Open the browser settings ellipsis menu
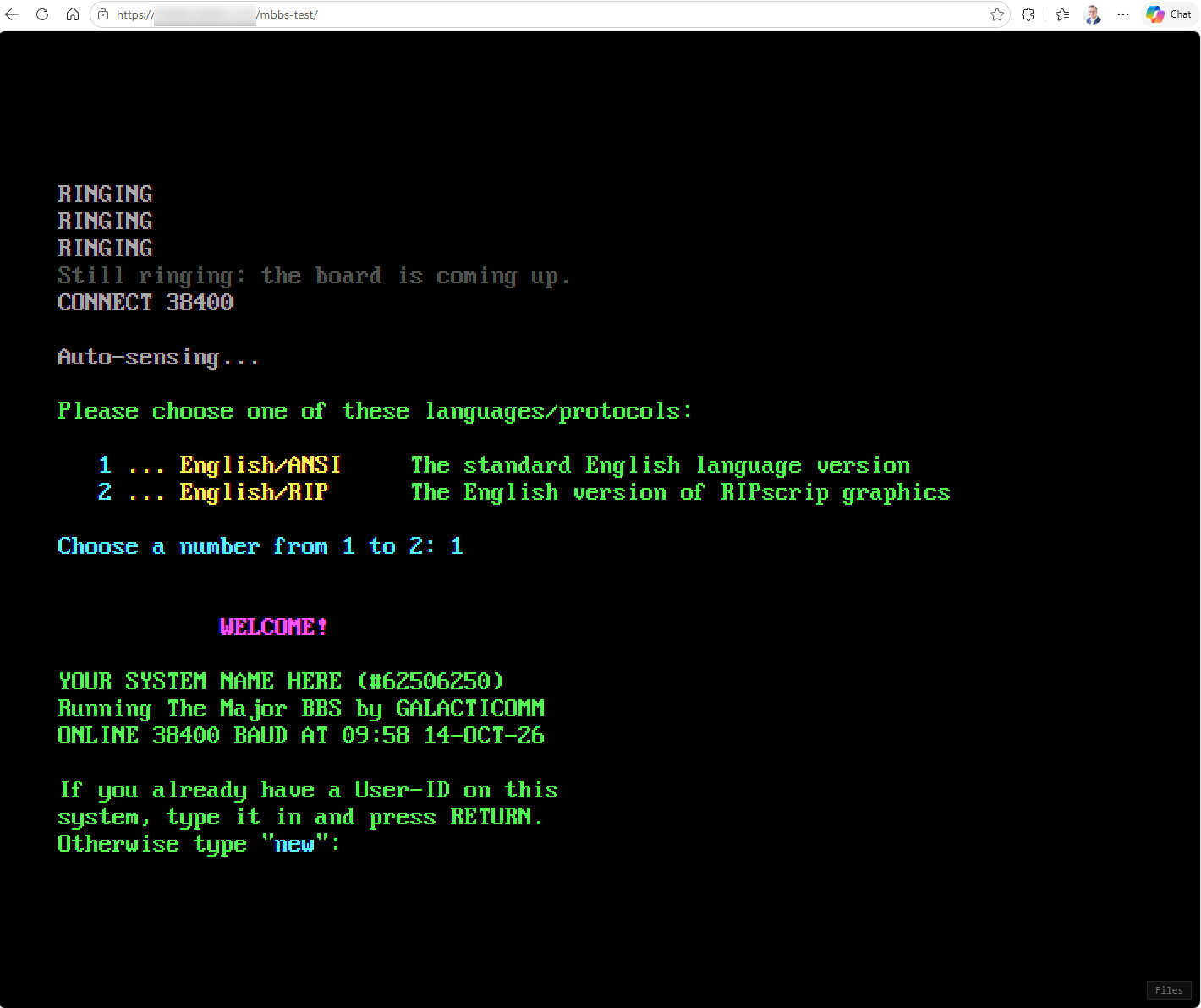Viewport: 1201px width, 1008px height. click(x=1123, y=14)
